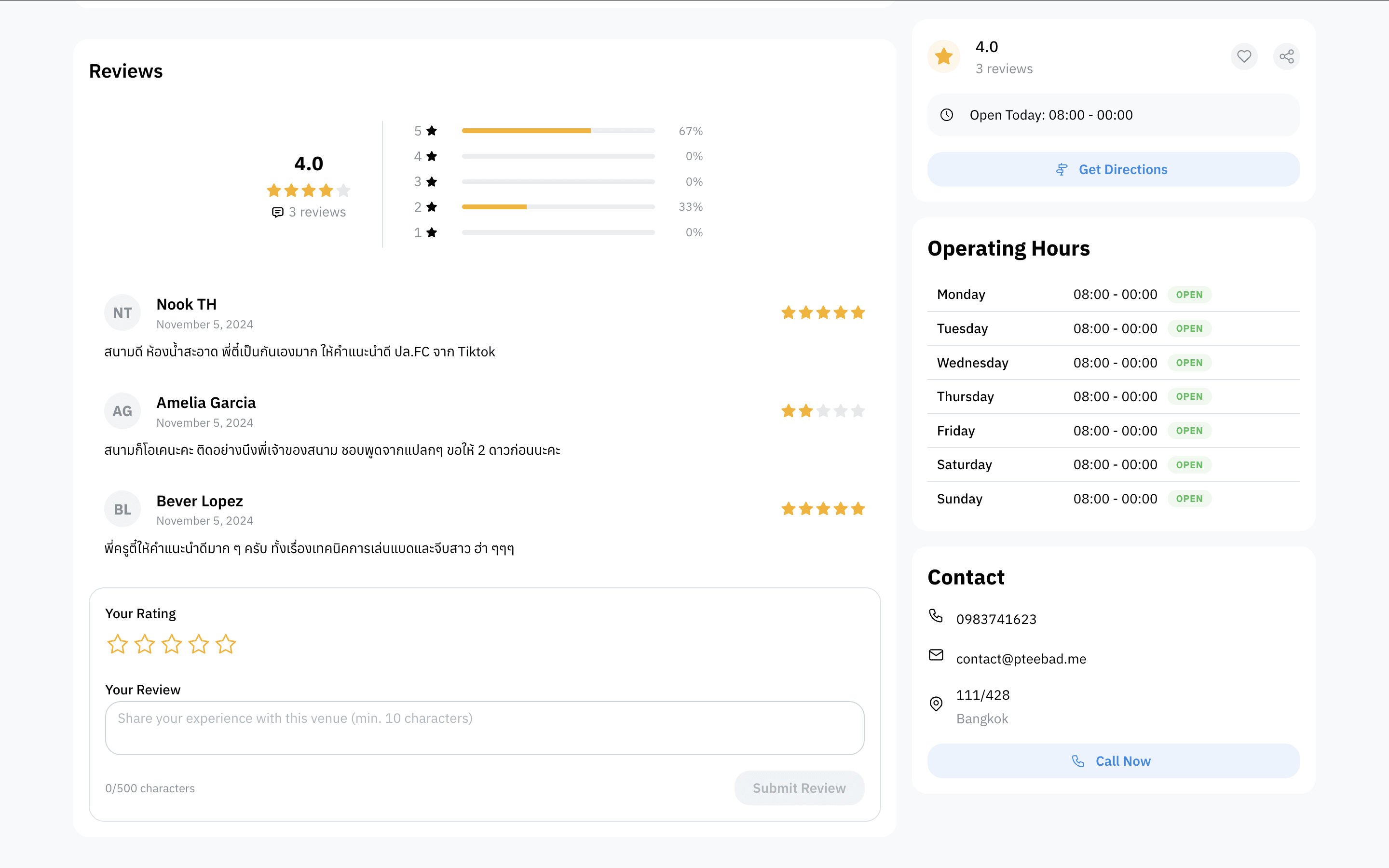Click the orange star rating badge
Viewport: 1389px width, 868px height.
943,56
